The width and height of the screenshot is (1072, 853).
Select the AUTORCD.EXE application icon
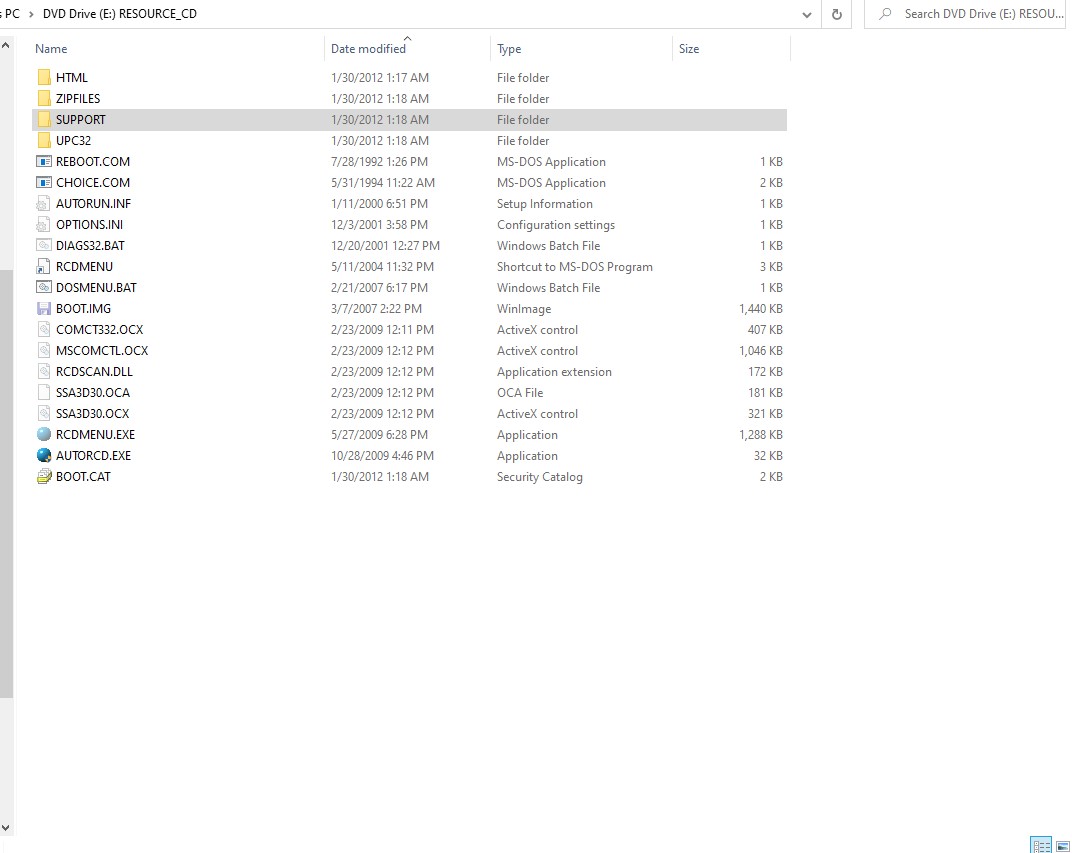pyautogui.click(x=43, y=456)
